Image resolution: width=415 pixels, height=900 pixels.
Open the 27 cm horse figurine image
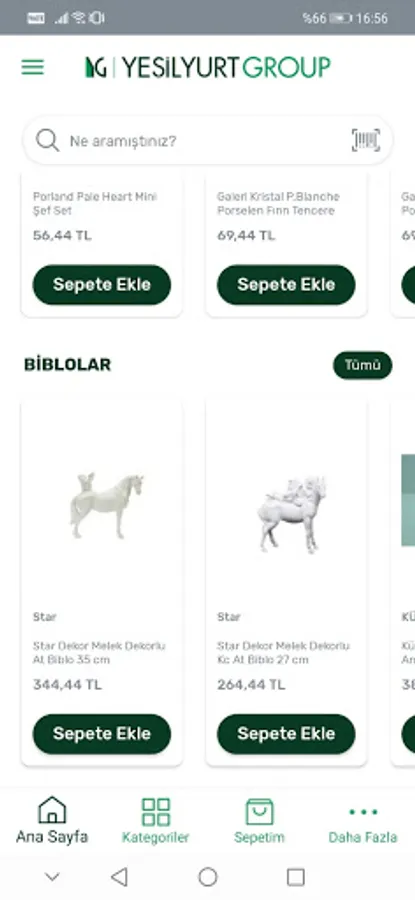coord(292,514)
